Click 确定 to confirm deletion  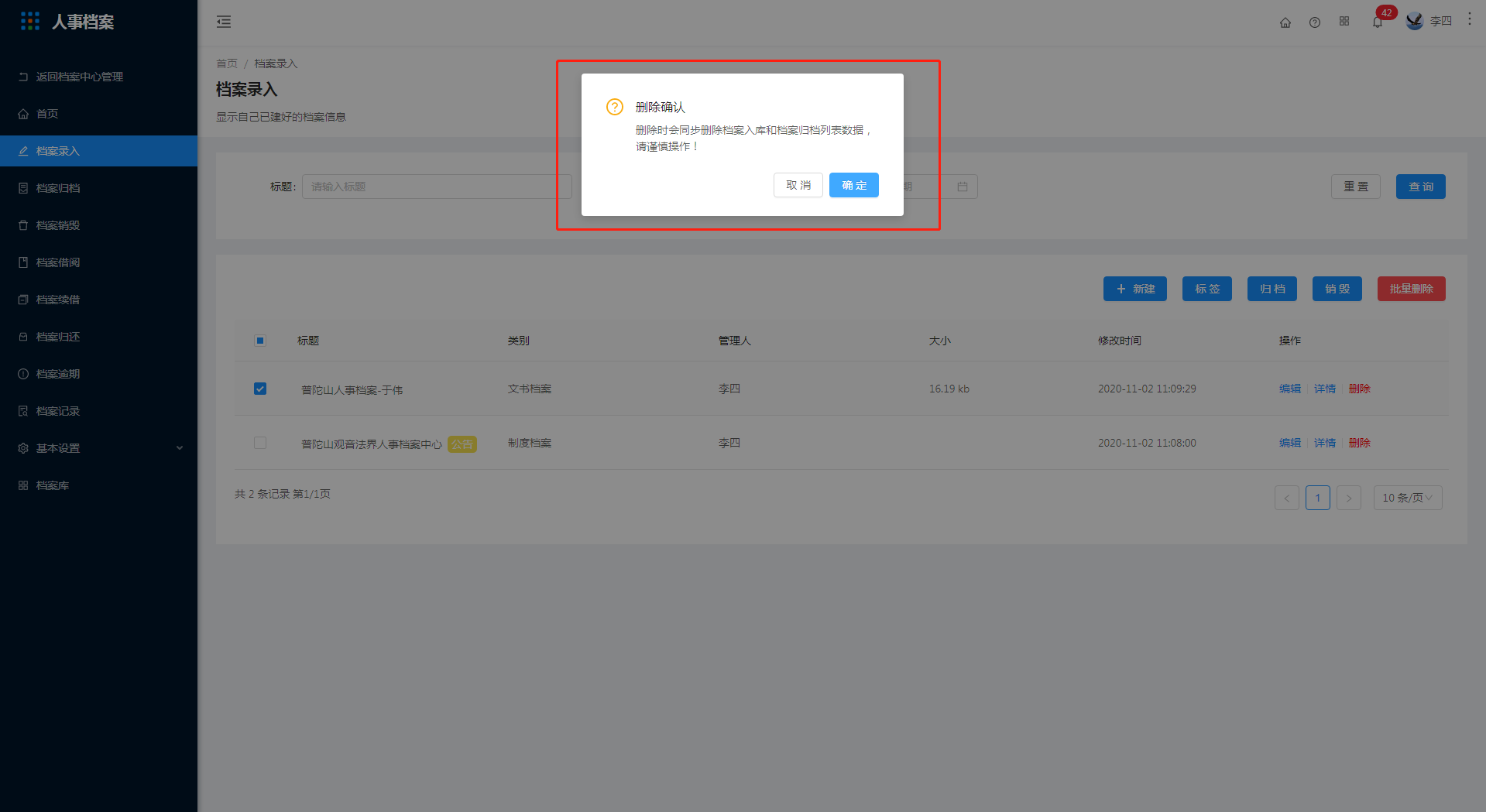[854, 185]
